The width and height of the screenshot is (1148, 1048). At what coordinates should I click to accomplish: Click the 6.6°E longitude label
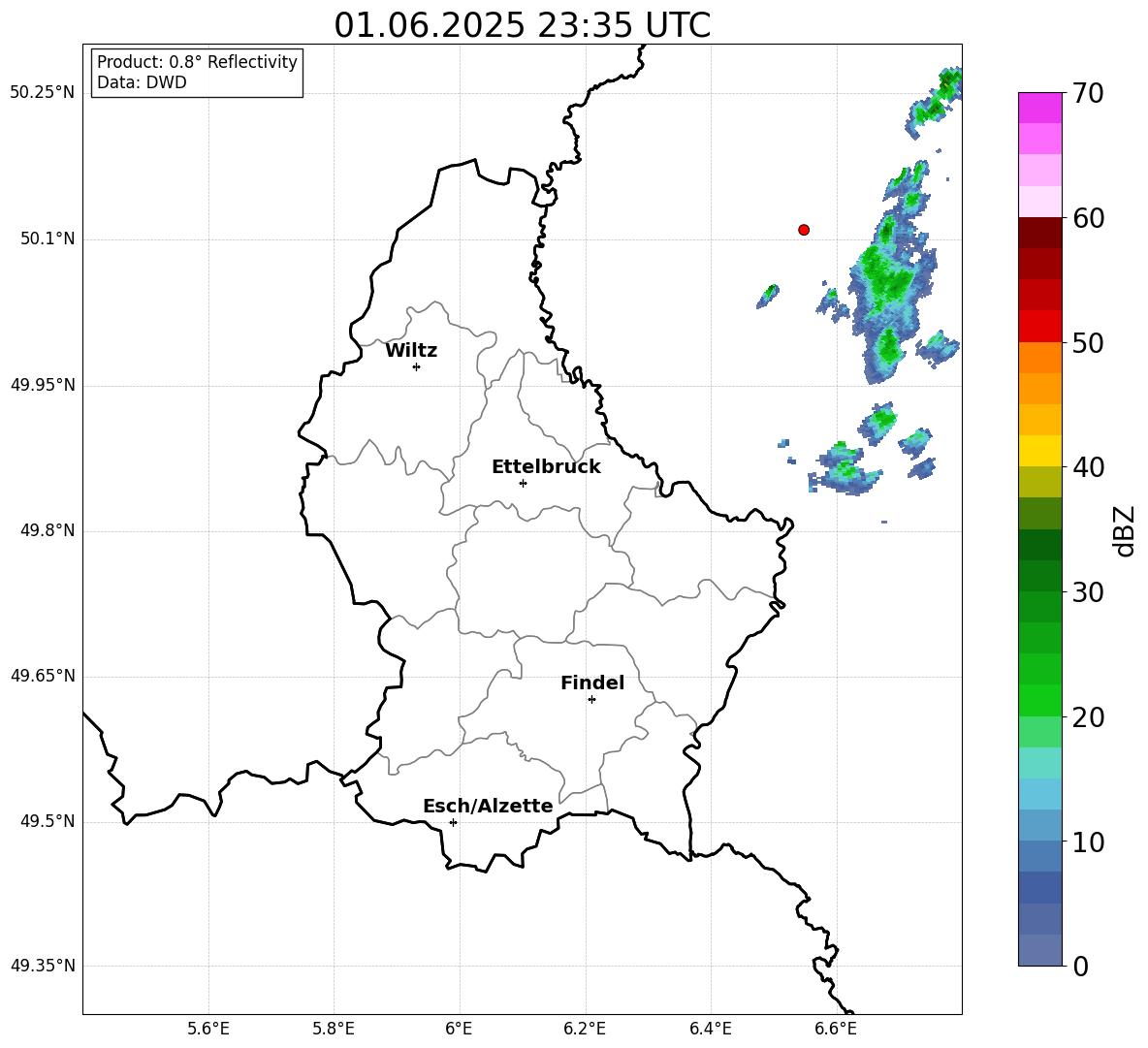point(836,1029)
